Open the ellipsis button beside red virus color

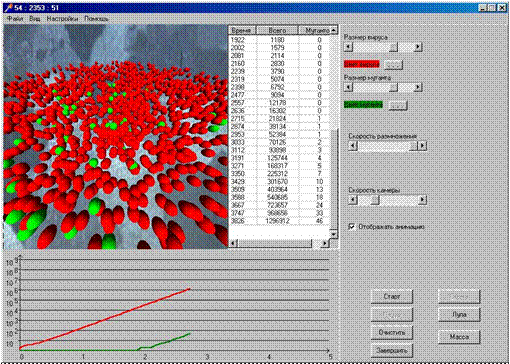393,64
